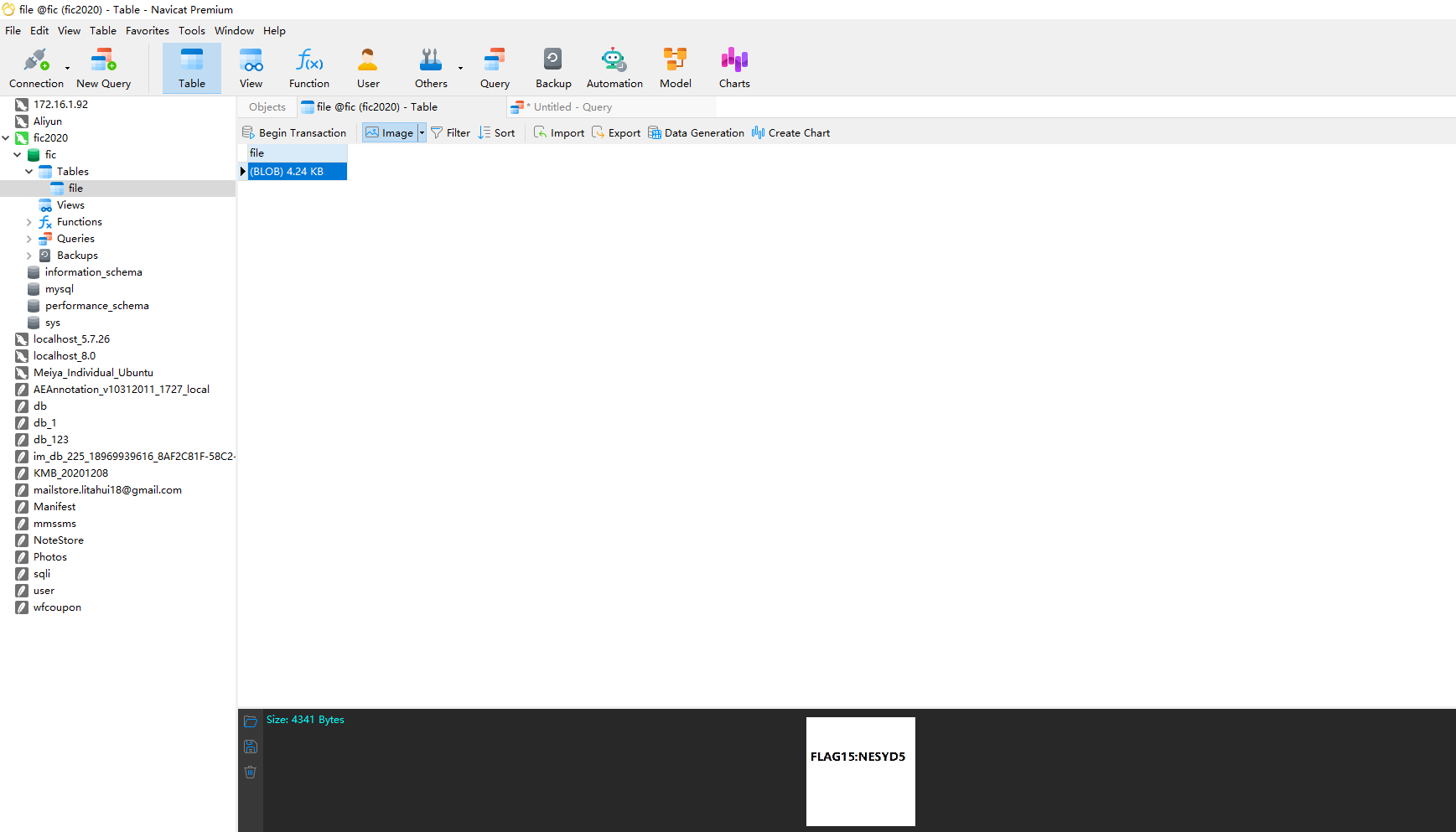This screenshot has height=832, width=1456.
Task: Collapse the Tables tree node
Action: (x=29, y=172)
